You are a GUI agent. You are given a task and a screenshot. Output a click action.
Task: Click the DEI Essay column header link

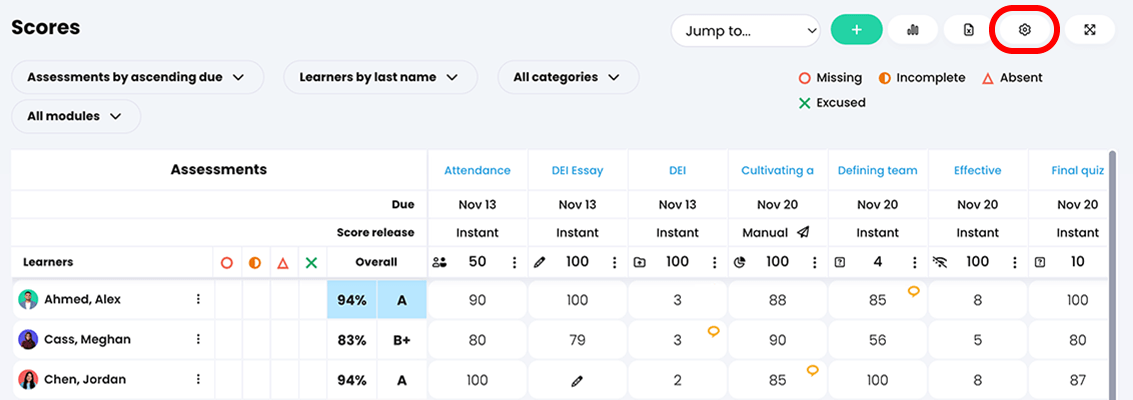pos(577,171)
